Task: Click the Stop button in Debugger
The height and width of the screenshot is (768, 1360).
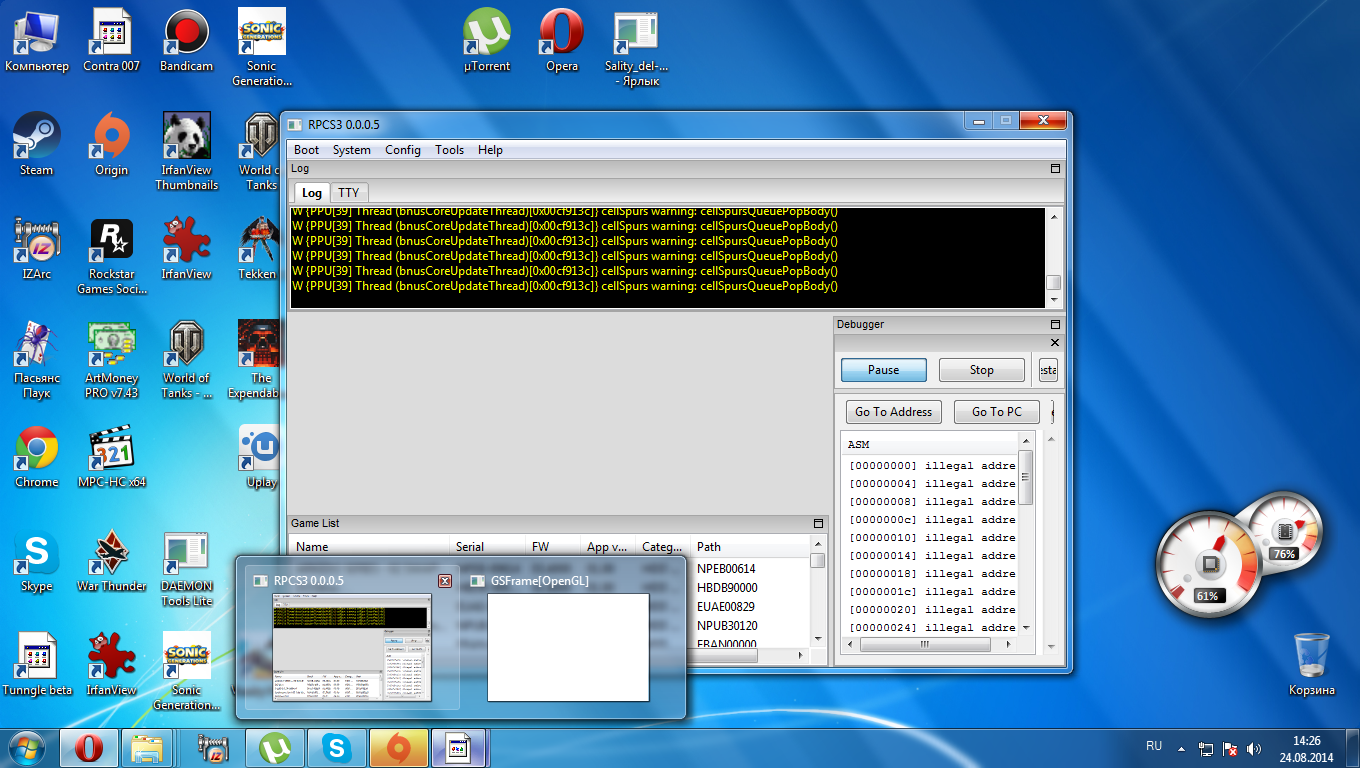Action: [x=982, y=370]
